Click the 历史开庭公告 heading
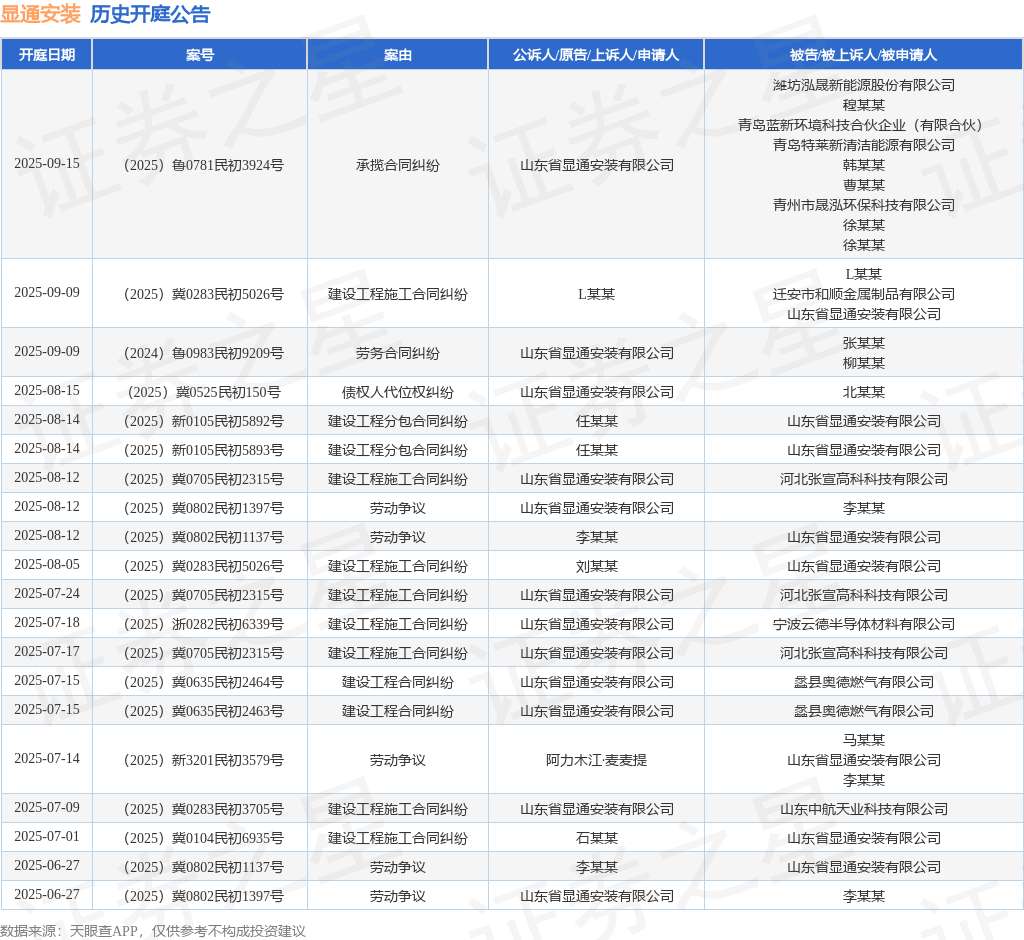Image resolution: width=1024 pixels, height=940 pixels. point(150,14)
